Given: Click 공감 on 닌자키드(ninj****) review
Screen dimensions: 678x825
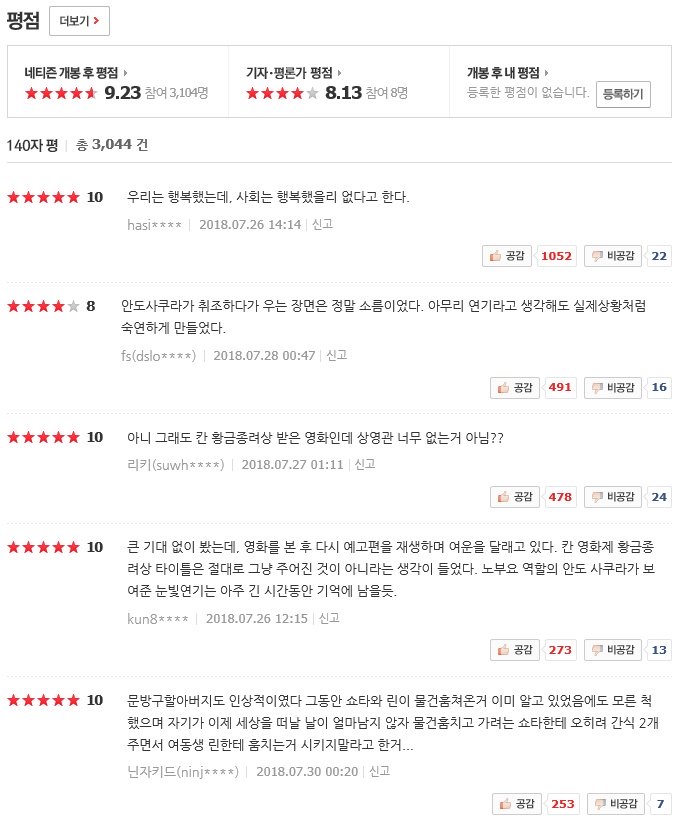Looking at the screenshot, I should coord(517,803).
